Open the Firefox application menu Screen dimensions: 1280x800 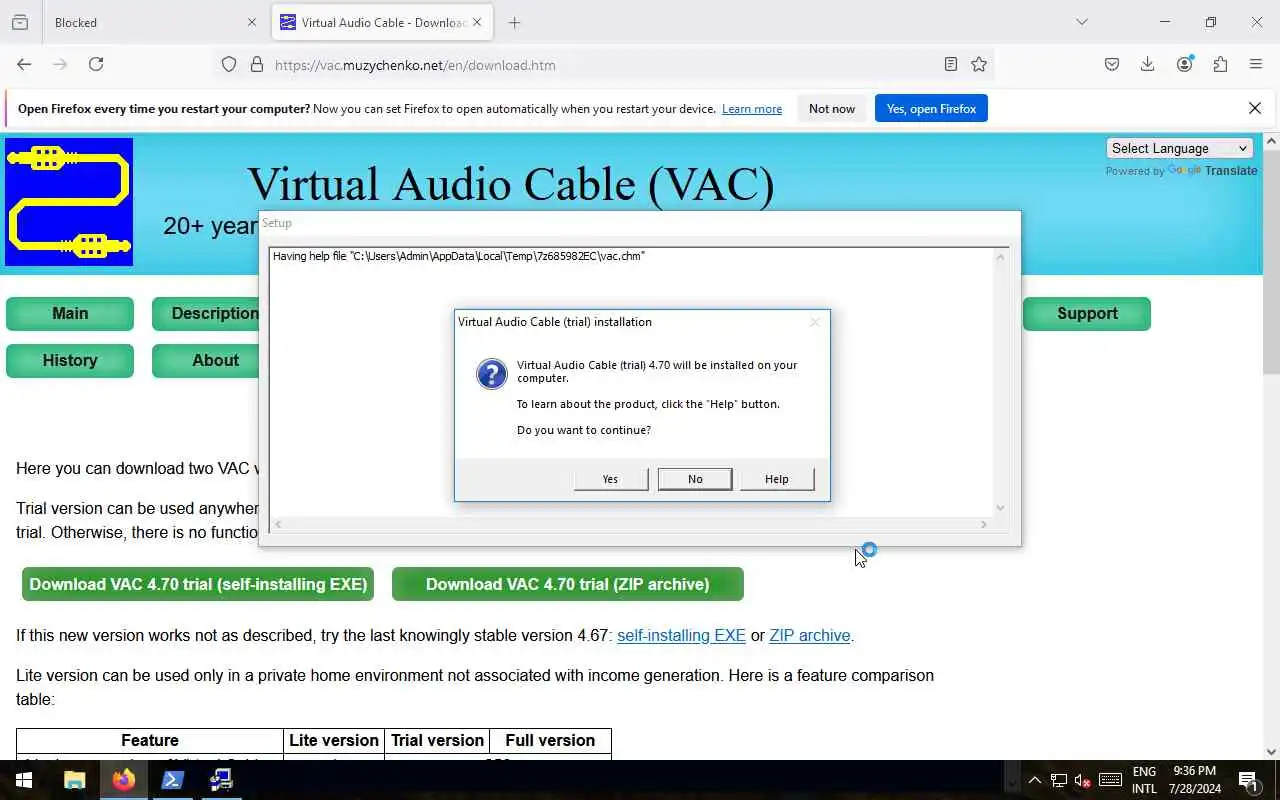(1256, 64)
